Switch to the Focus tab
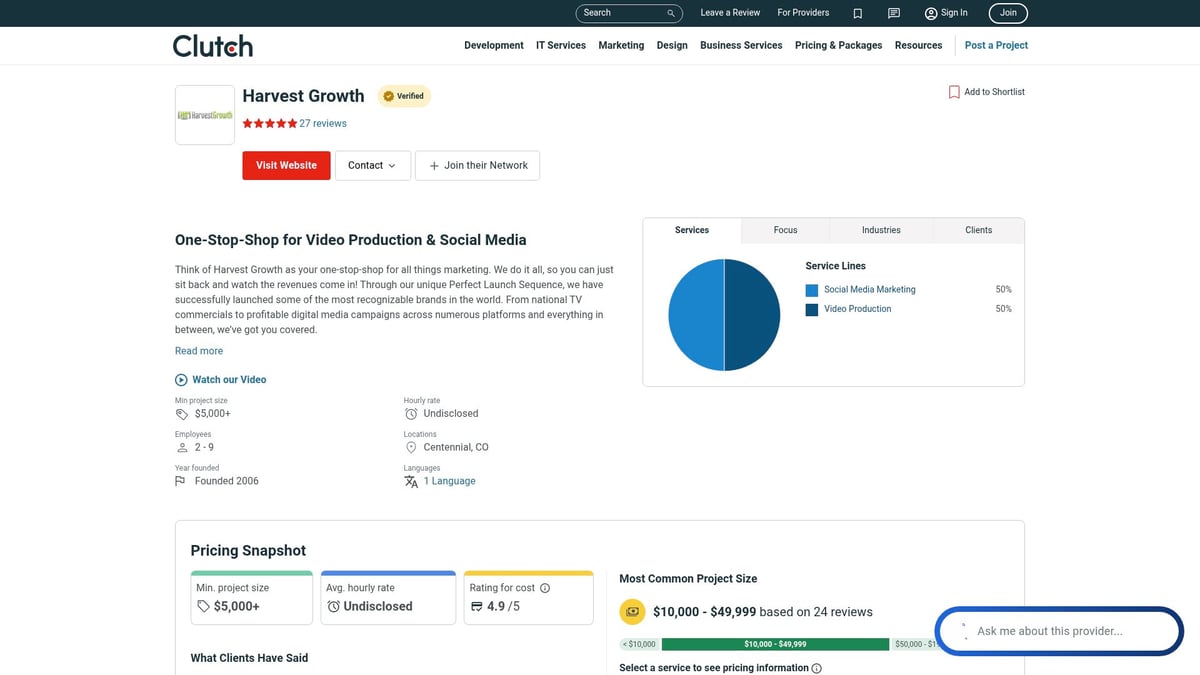This screenshot has width=1200, height=675. click(x=785, y=230)
